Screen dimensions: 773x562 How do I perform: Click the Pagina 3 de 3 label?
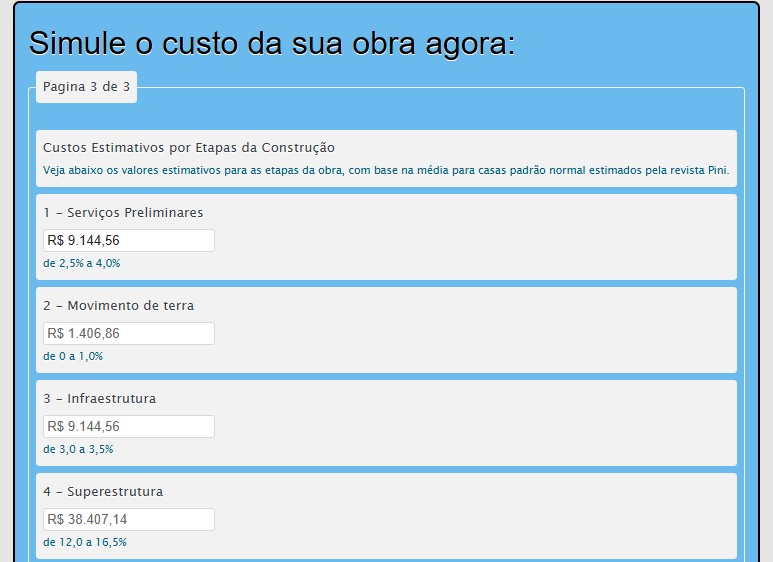(86, 87)
